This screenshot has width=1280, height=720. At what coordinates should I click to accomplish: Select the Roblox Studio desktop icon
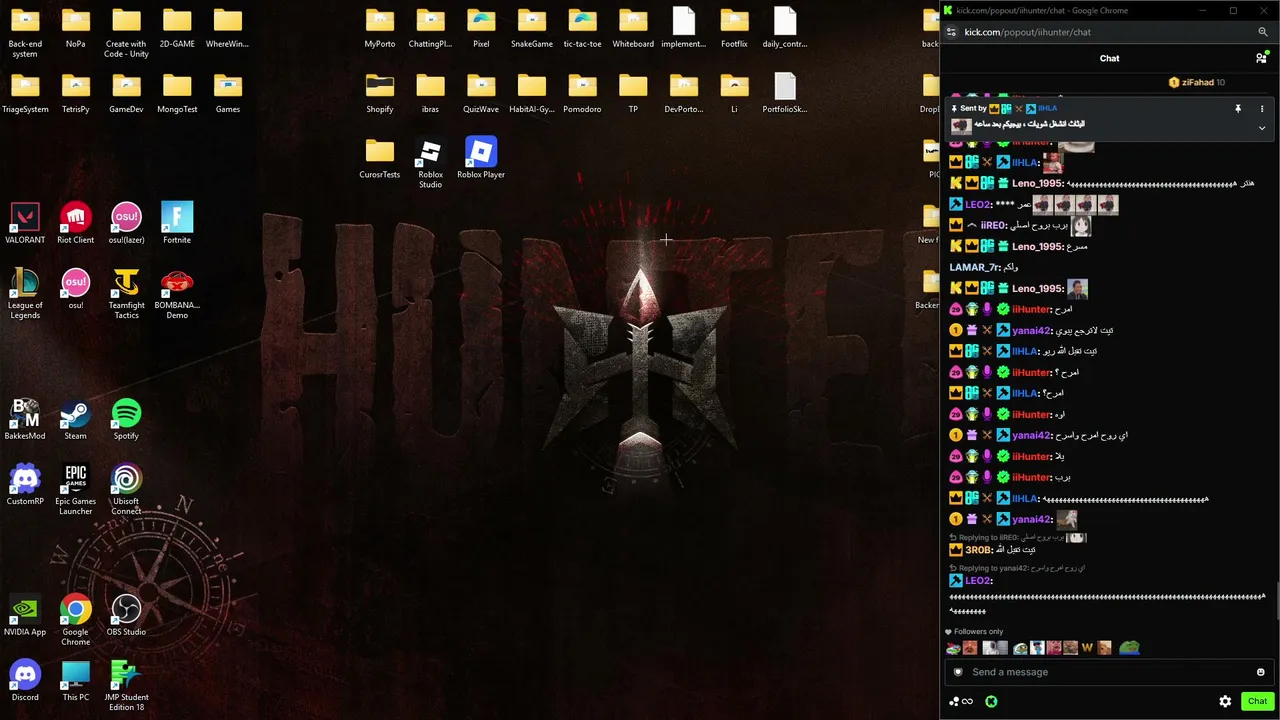pyautogui.click(x=430, y=163)
